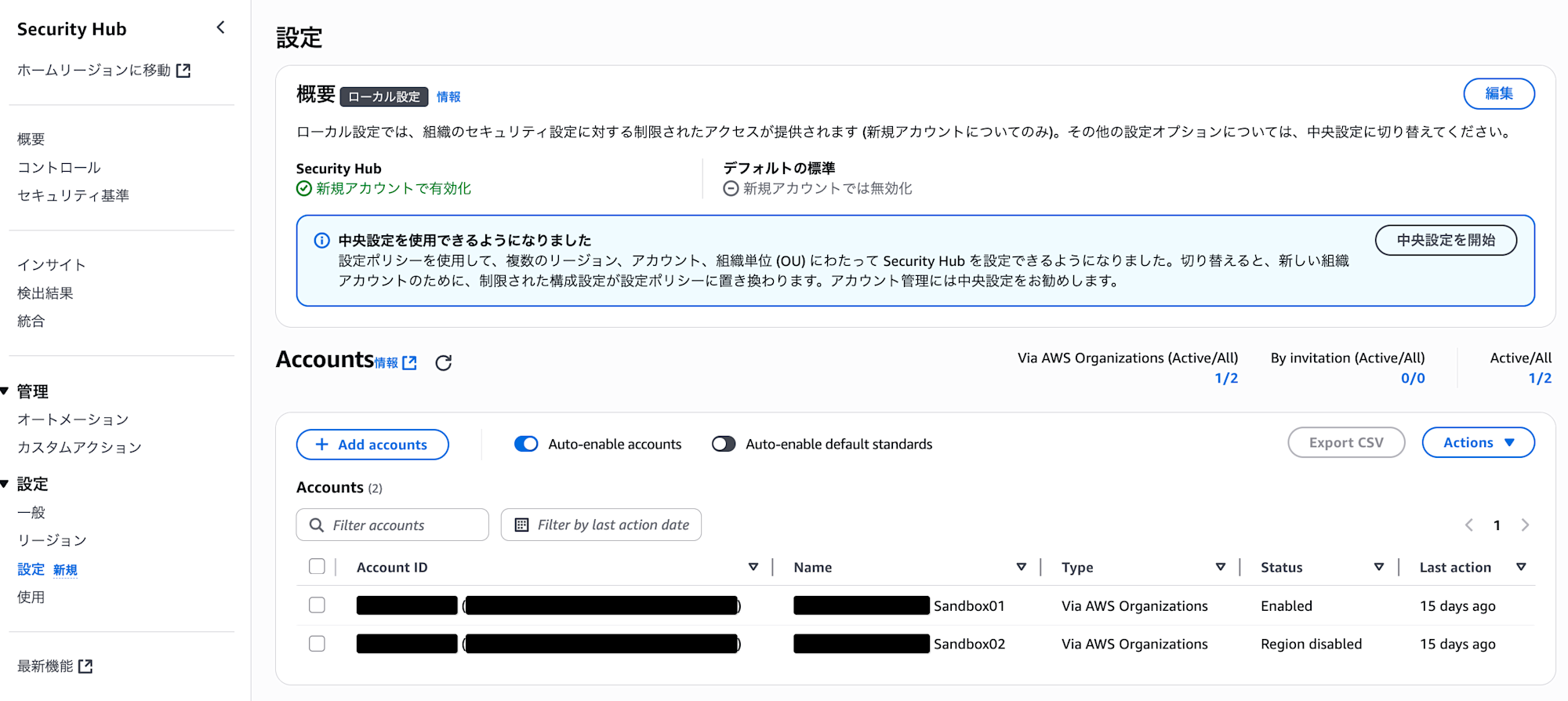Screen dimensions: 1568x701
Task: Click the calendar icon in the date filter
Action: point(521,525)
